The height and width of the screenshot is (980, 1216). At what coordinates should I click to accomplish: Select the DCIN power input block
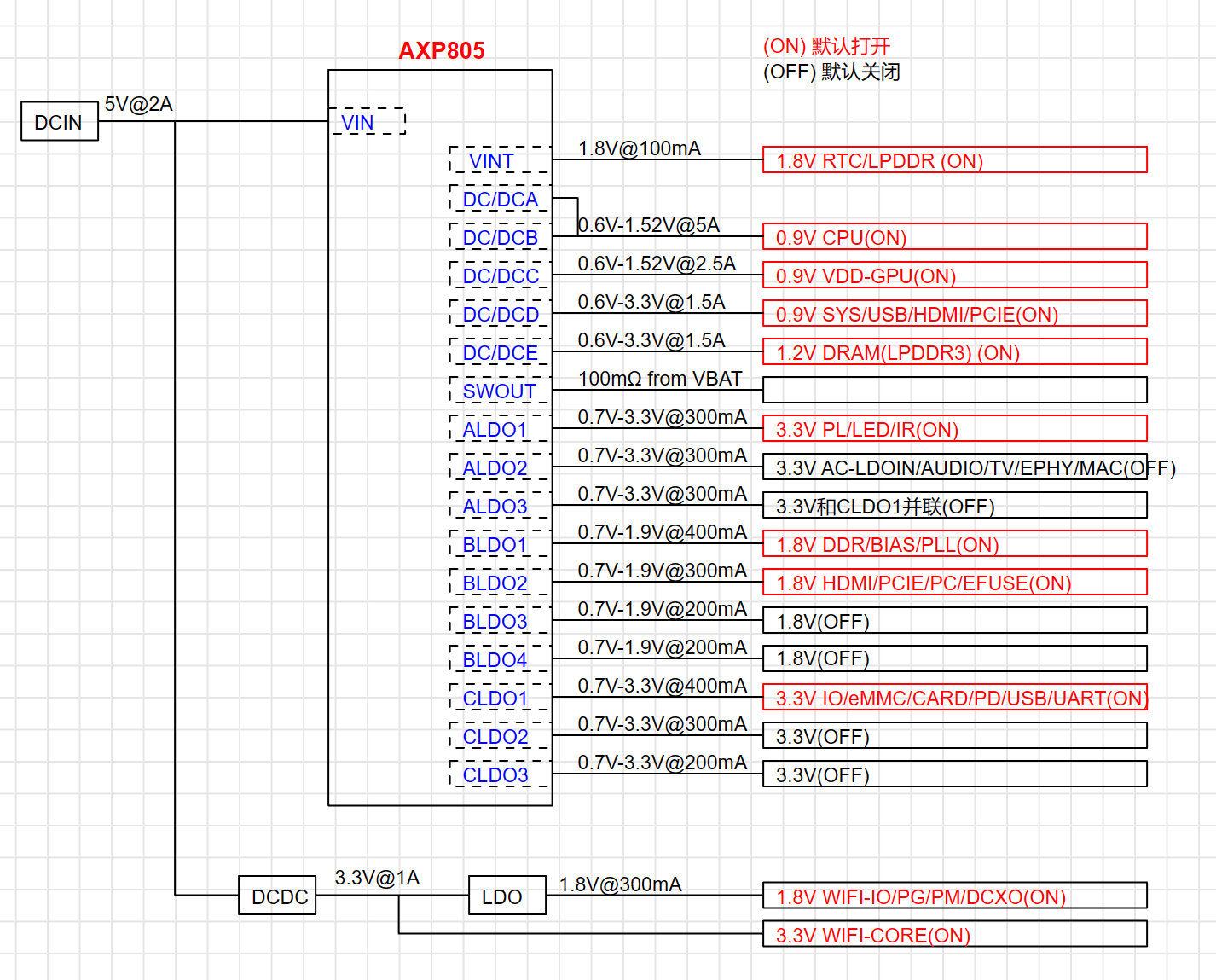pyautogui.click(x=59, y=122)
